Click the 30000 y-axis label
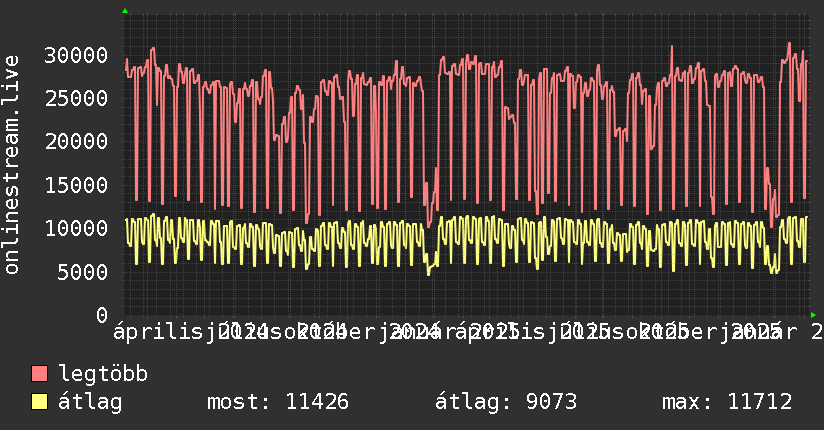 [76, 55]
